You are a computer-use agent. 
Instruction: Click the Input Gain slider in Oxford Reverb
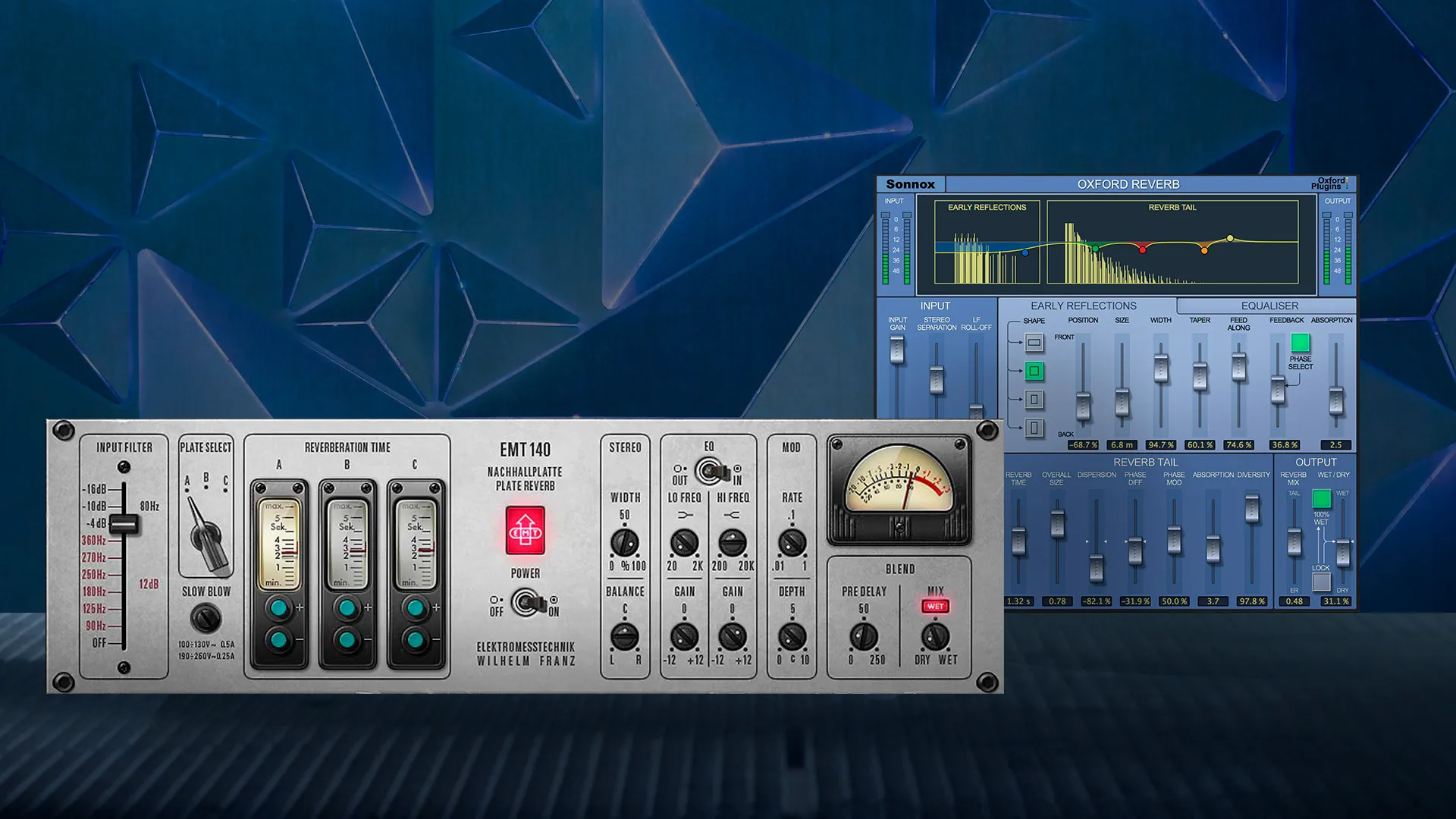coord(897,350)
